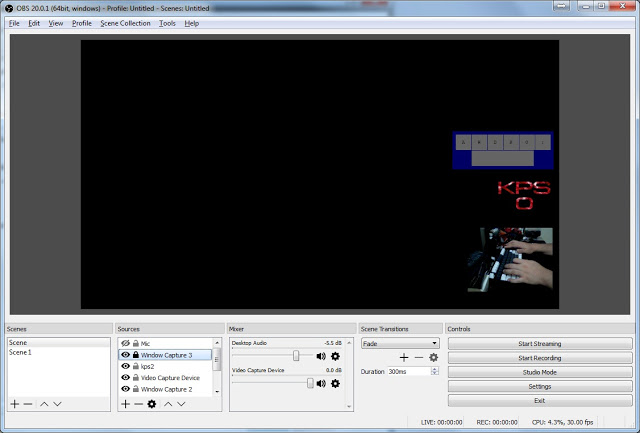640x433 pixels.
Task: Click the OBS logo in title bar
Action: 9,8
